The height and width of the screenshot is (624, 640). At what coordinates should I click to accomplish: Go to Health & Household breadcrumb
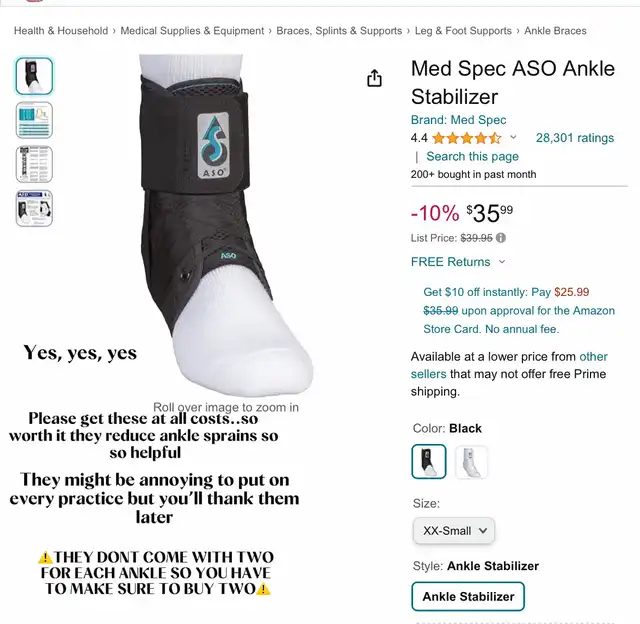[x=61, y=31]
